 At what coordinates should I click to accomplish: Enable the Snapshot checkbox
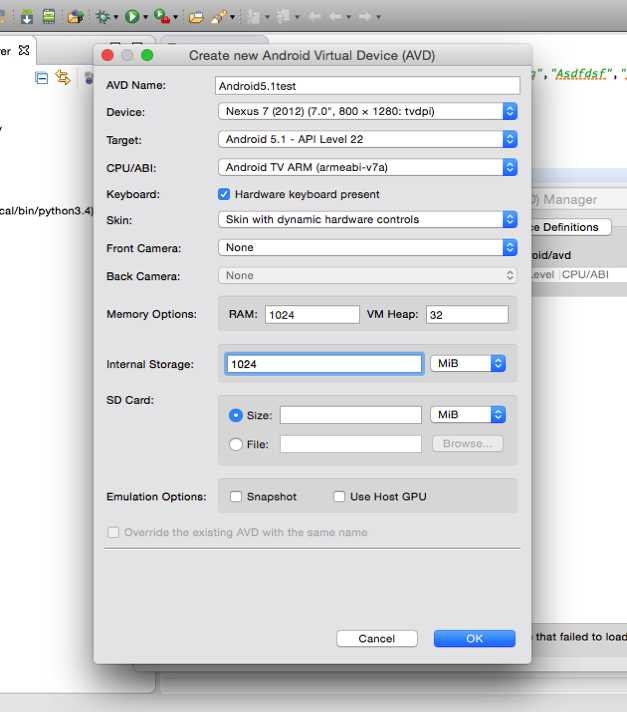pos(236,496)
